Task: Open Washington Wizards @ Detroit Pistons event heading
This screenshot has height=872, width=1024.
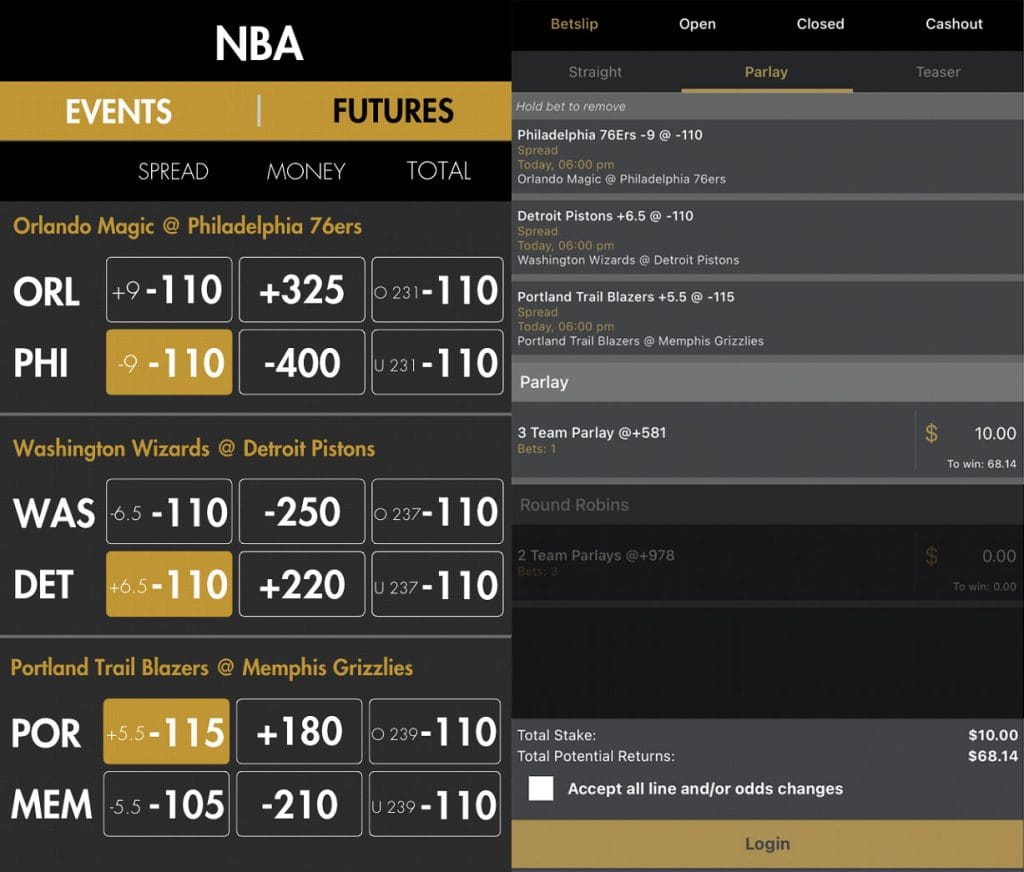Action: click(194, 448)
